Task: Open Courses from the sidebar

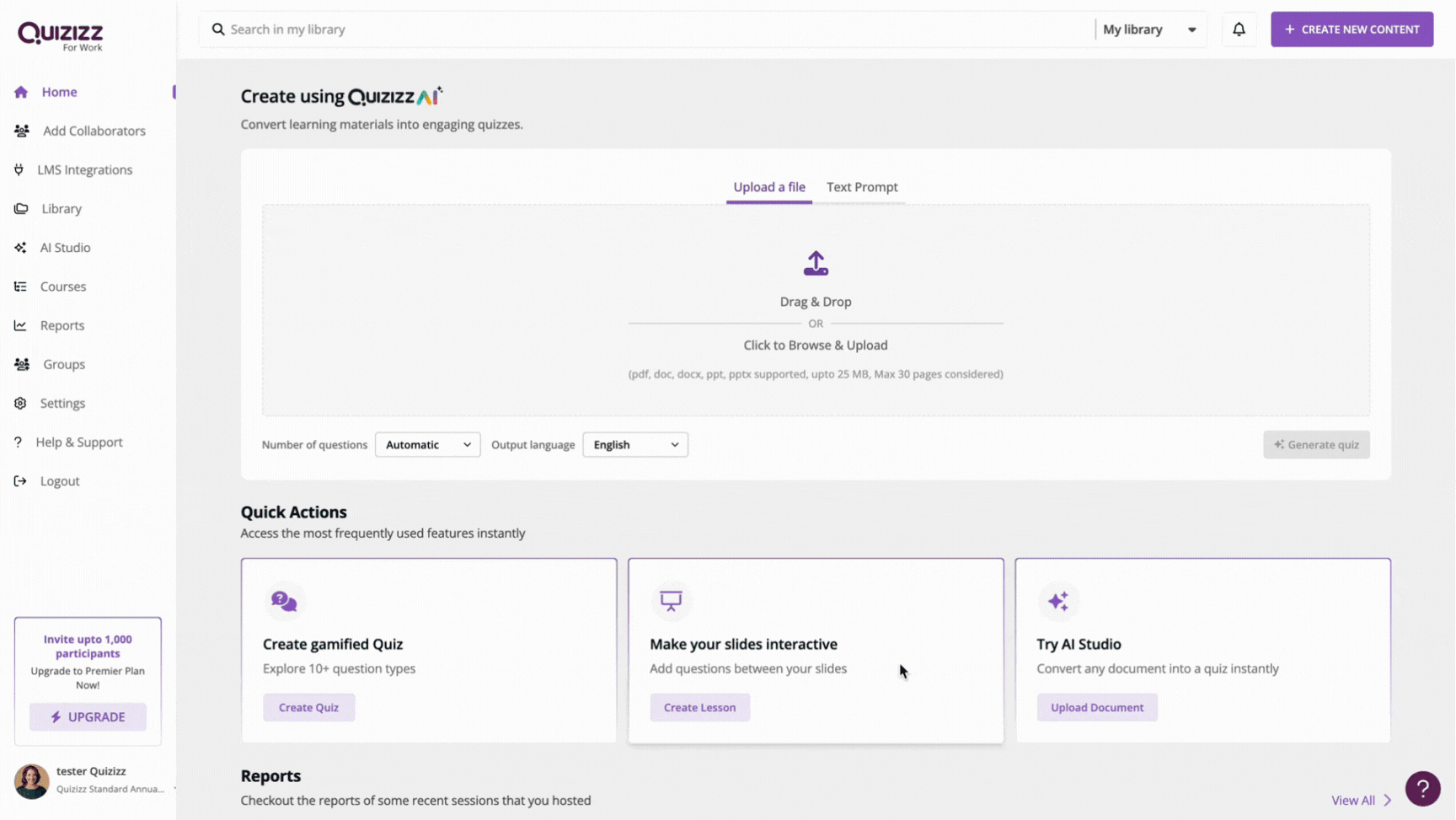Action: (63, 287)
